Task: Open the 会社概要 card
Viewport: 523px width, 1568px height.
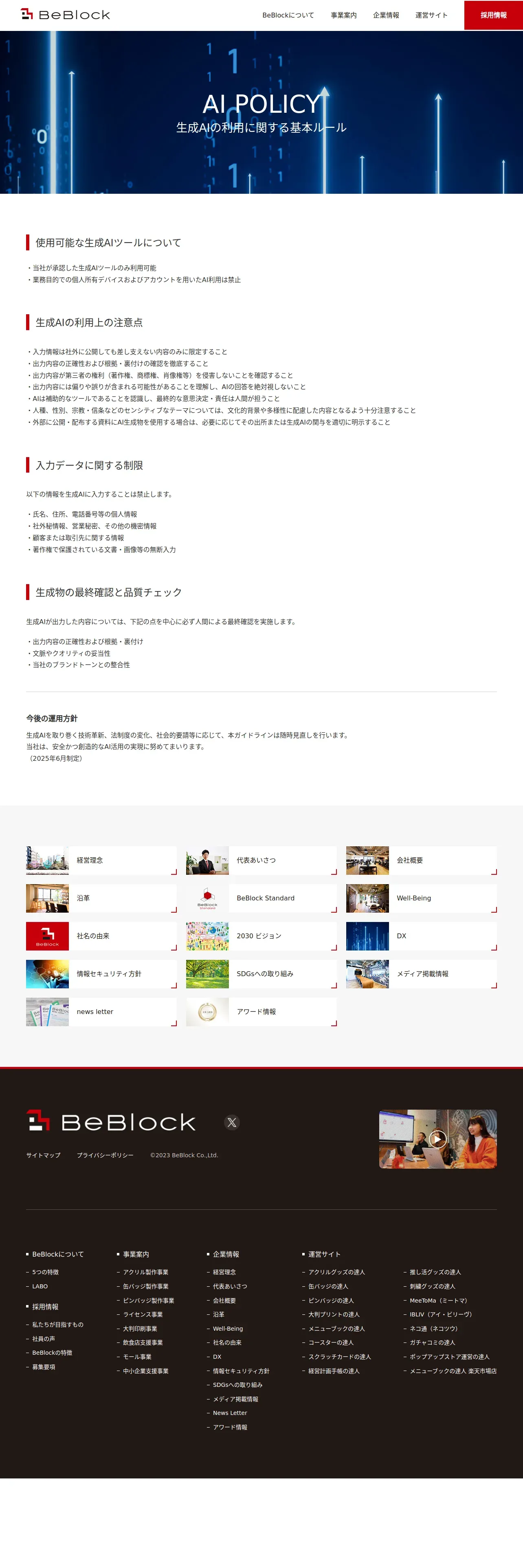Action: click(421, 860)
